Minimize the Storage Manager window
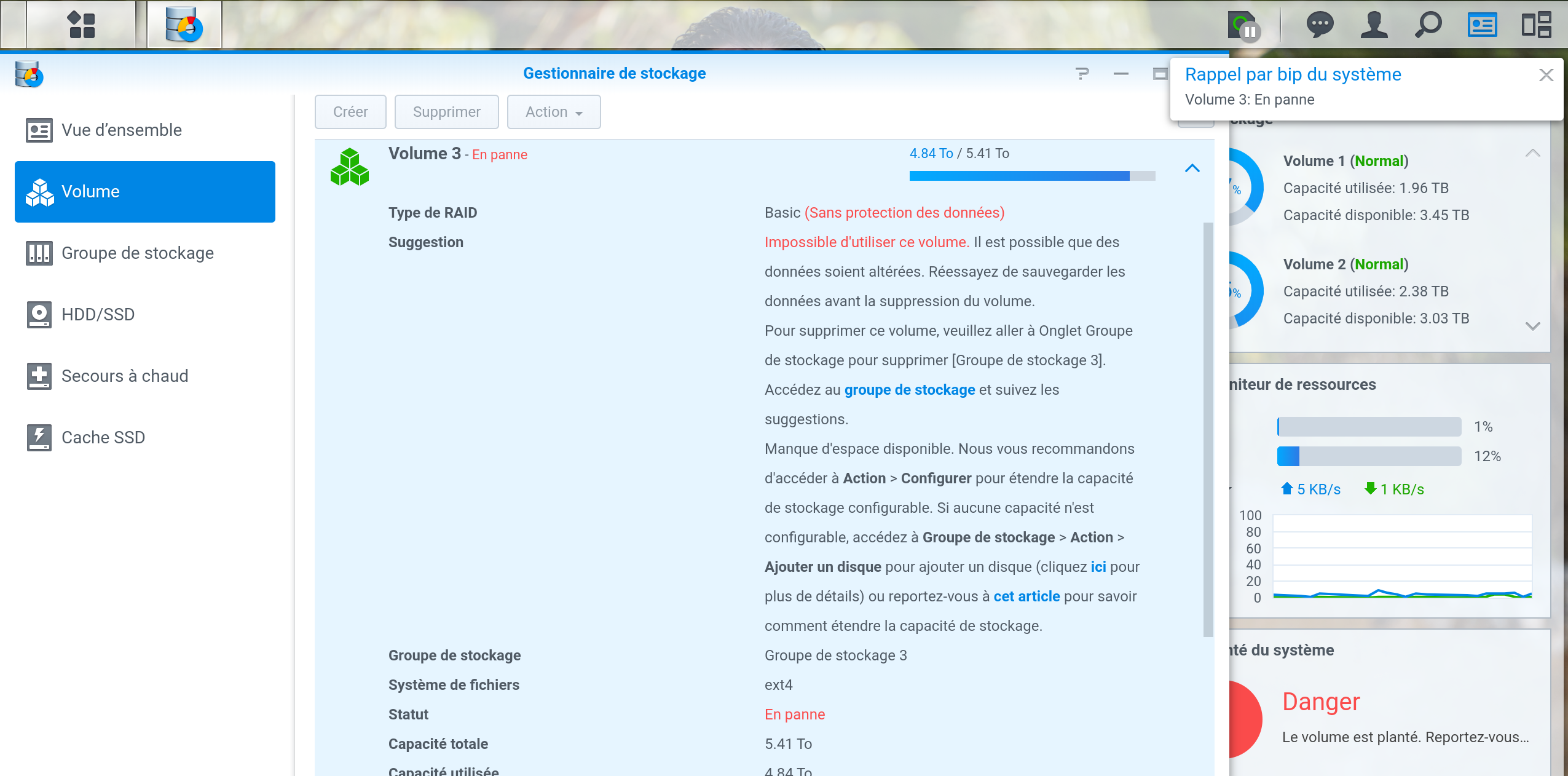The height and width of the screenshot is (776, 1568). point(1121,74)
